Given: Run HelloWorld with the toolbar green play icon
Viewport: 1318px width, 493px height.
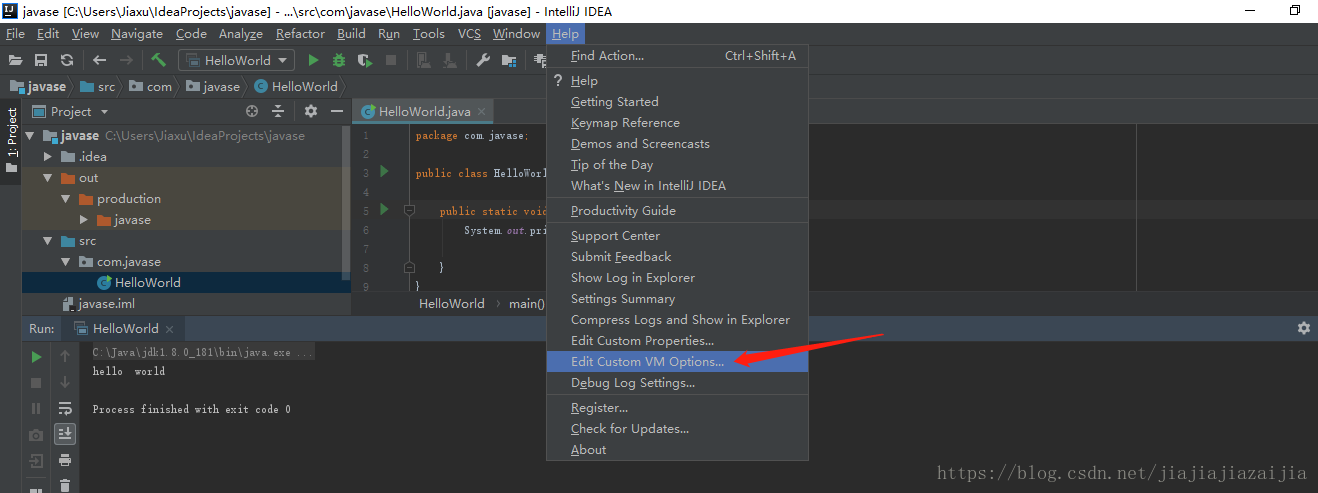Looking at the screenshot, I should click(x=313, y=60).
